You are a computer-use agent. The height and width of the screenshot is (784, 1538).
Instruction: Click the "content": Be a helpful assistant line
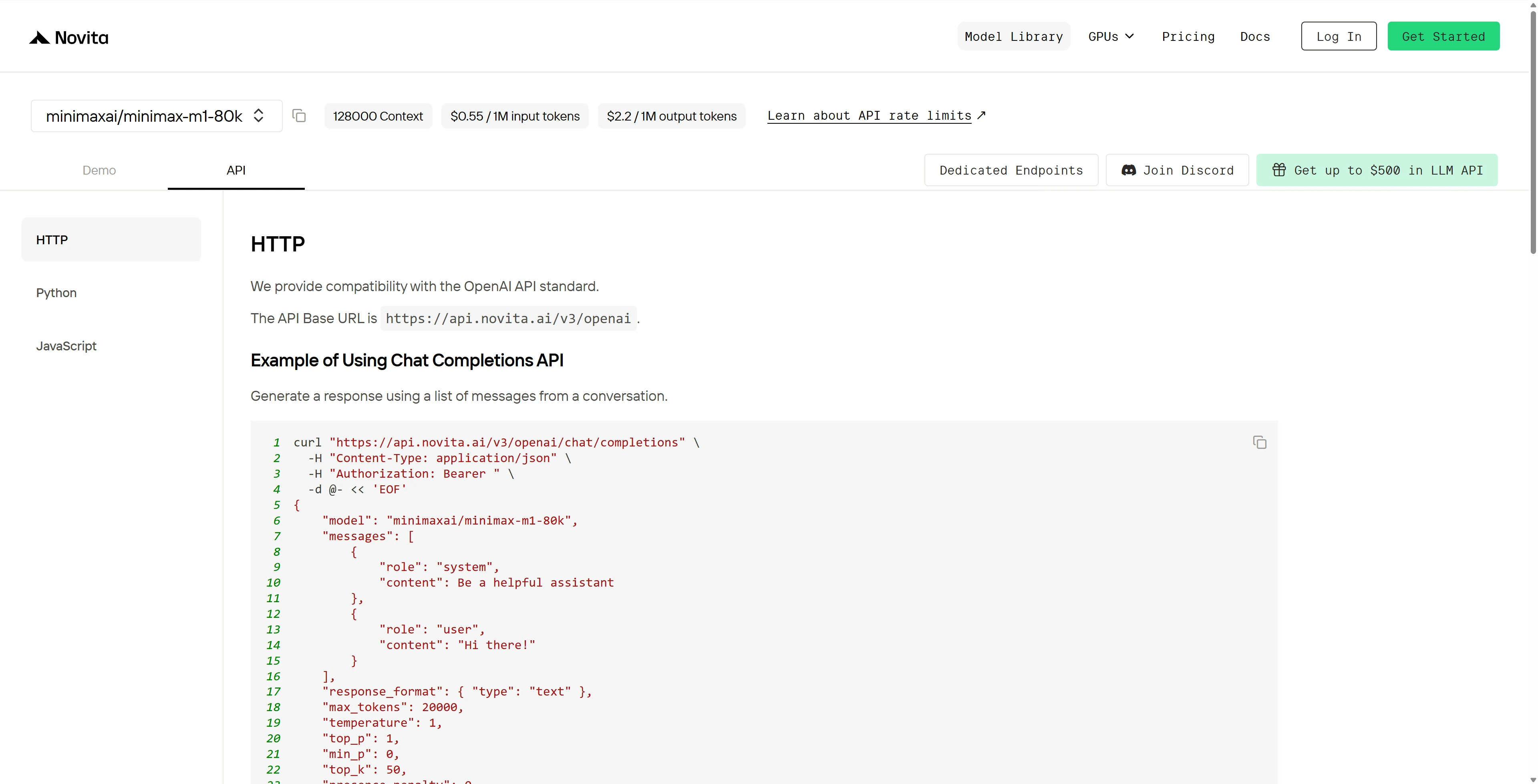[497, 582]
